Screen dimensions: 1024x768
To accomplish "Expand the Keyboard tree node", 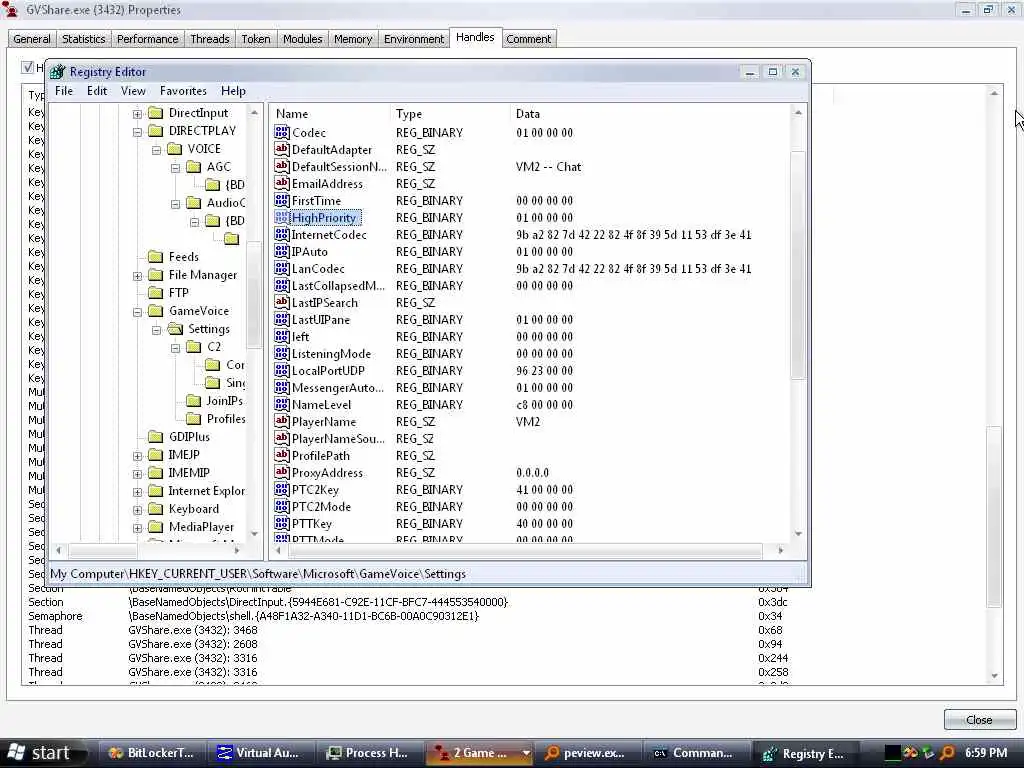I will coord(137,509).
